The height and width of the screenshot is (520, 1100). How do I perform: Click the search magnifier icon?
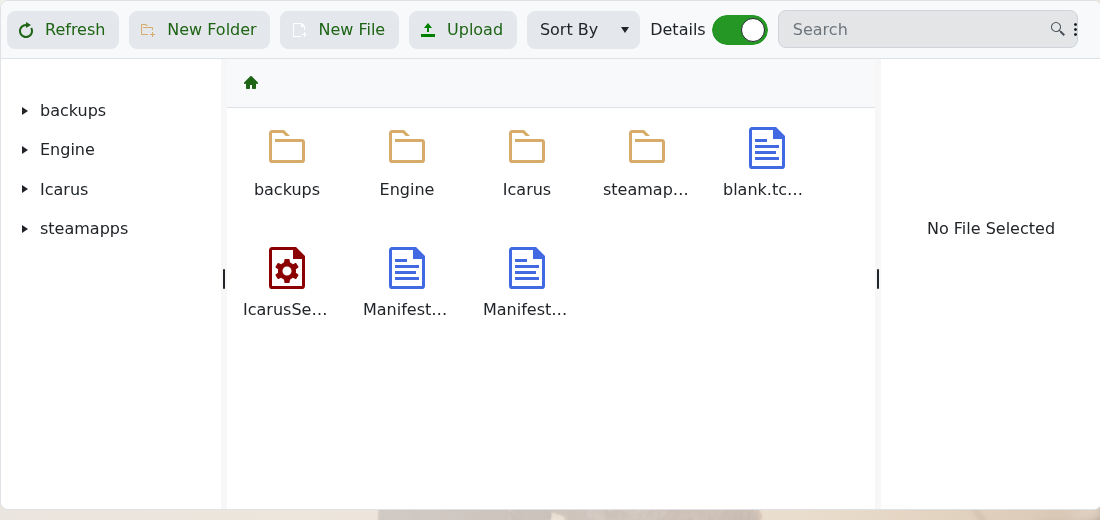coord(1057,29)
